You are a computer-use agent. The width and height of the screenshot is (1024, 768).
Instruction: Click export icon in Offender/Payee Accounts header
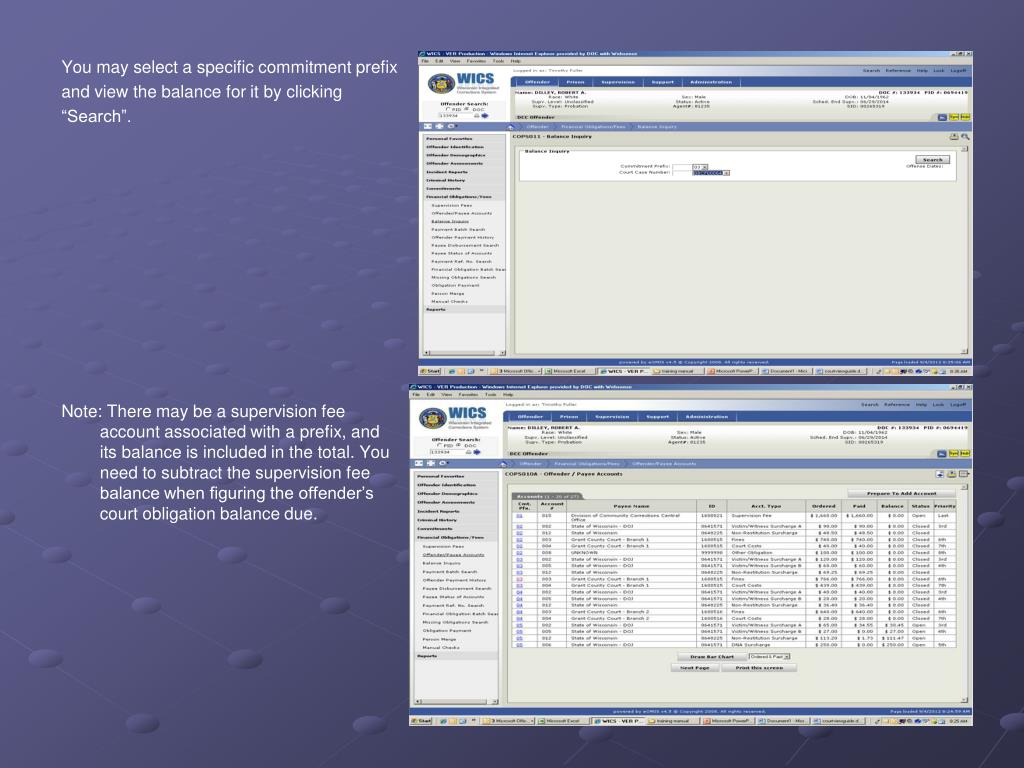coord(939,474)
